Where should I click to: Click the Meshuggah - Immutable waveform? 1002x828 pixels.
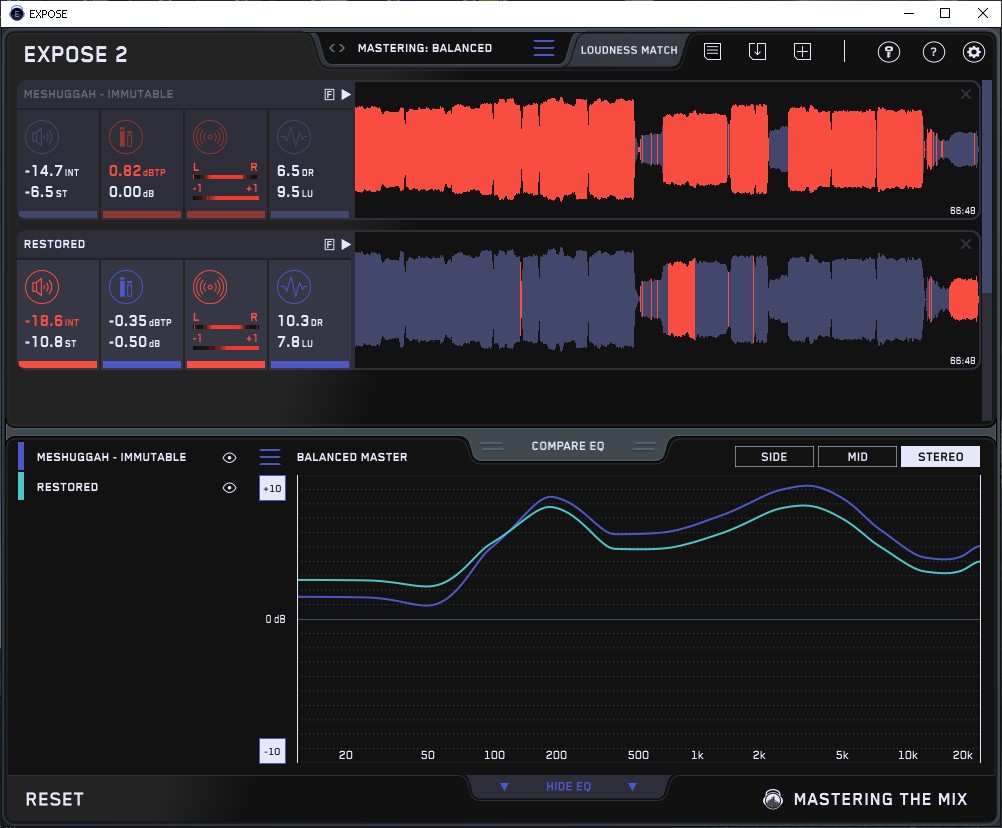point(667,151)
